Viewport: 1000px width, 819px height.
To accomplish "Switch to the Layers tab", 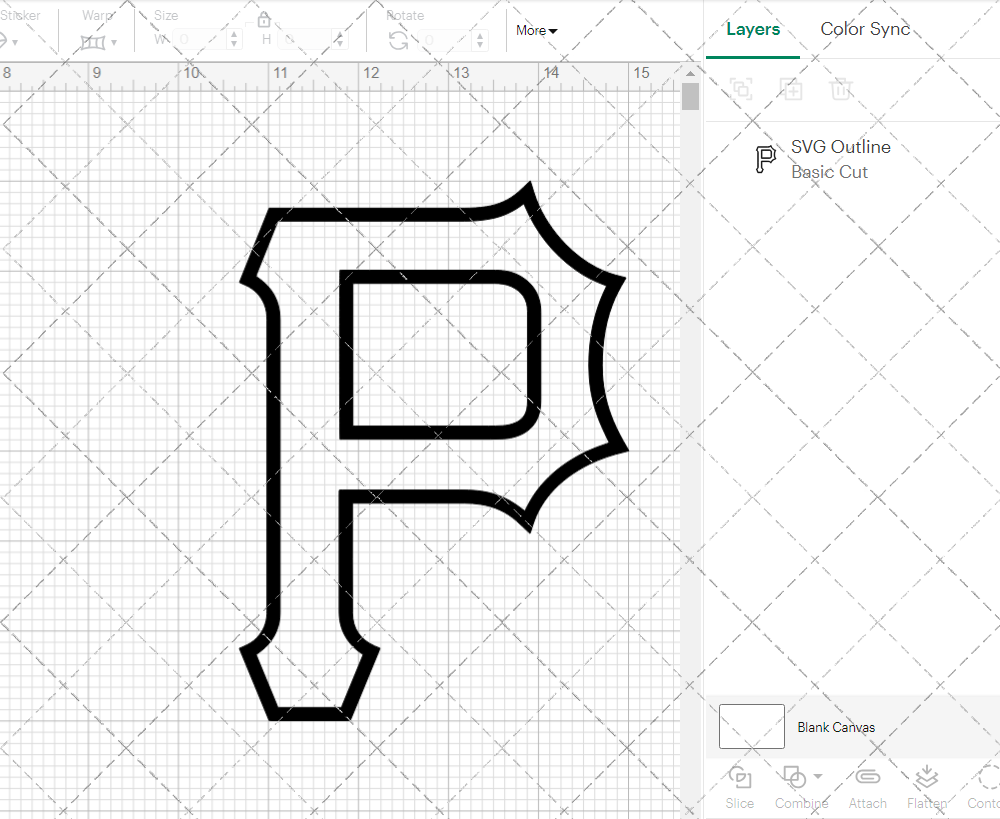I will (x=753, y=29).
